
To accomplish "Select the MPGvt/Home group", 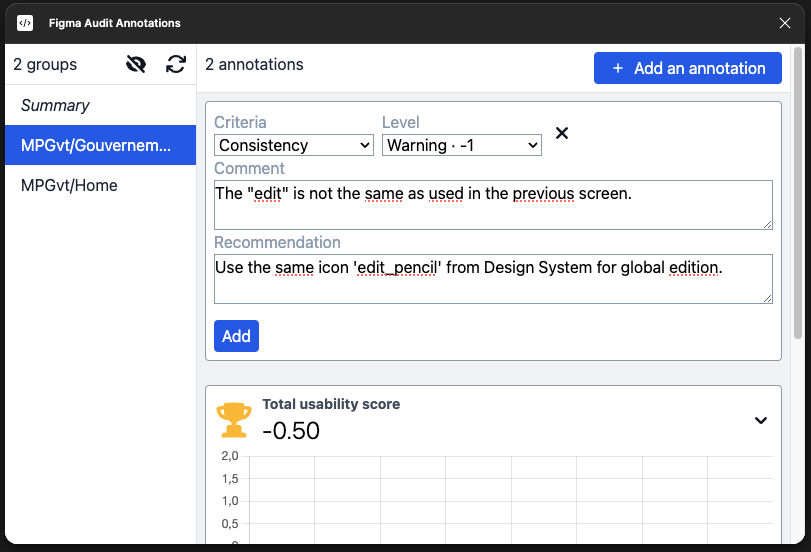I will click(x=100, y=185).
